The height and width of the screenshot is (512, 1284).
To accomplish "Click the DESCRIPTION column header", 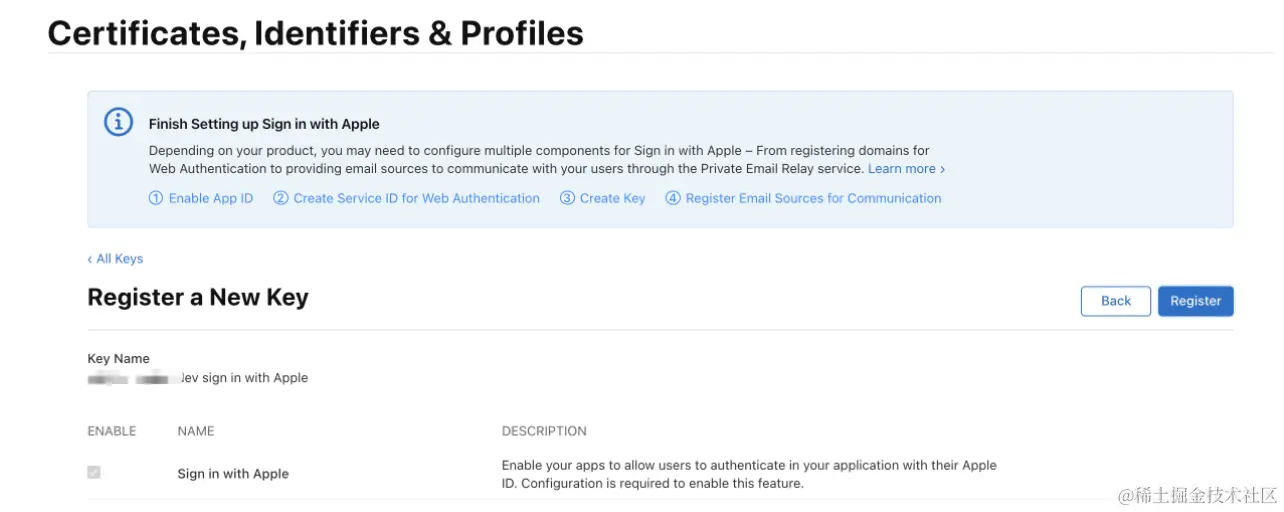I will pyautogui.click(x=544, y=431).
